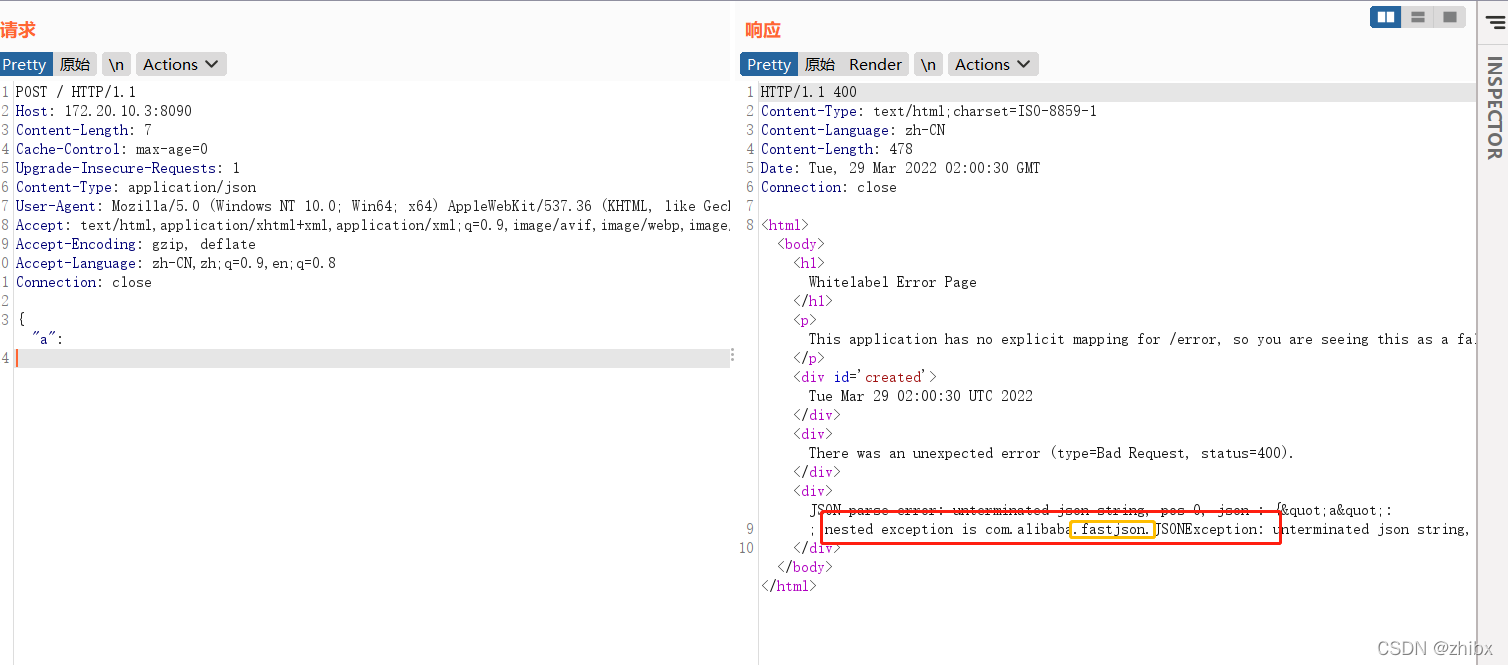Open Actions dropdown in request panel

[x=181, y=64]
